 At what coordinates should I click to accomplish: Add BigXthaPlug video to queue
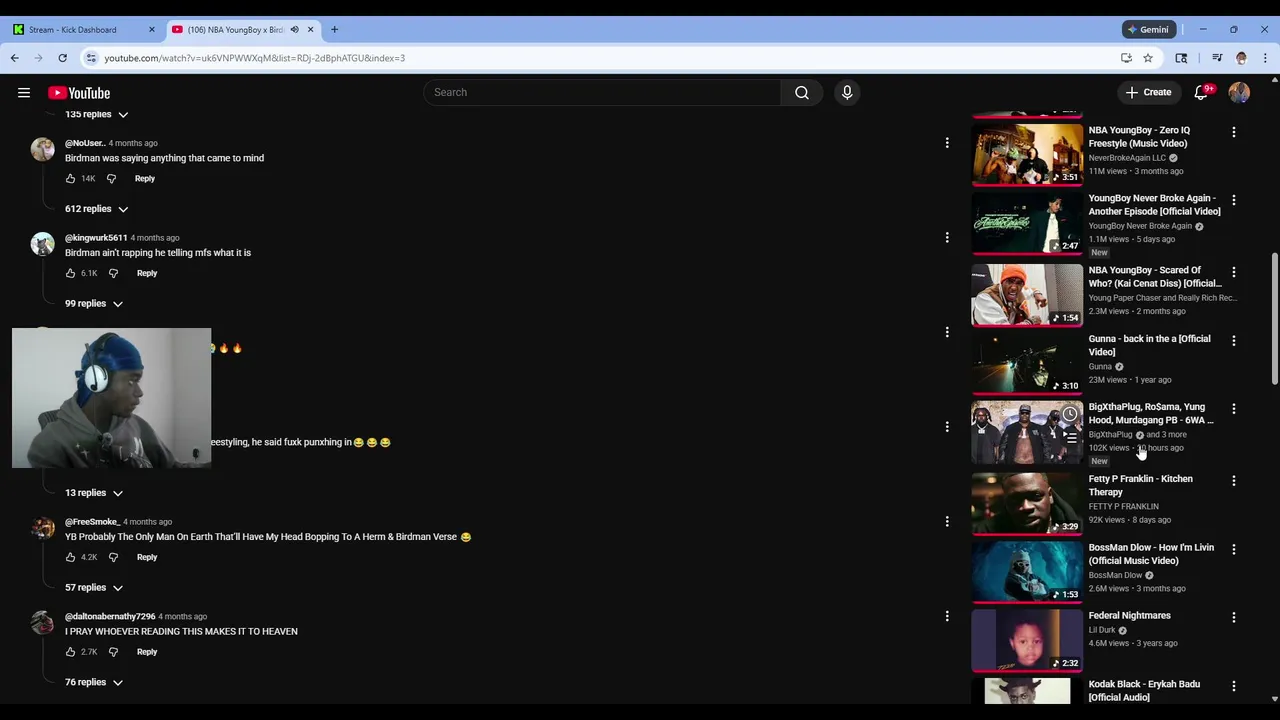[x=1070, y=437]
